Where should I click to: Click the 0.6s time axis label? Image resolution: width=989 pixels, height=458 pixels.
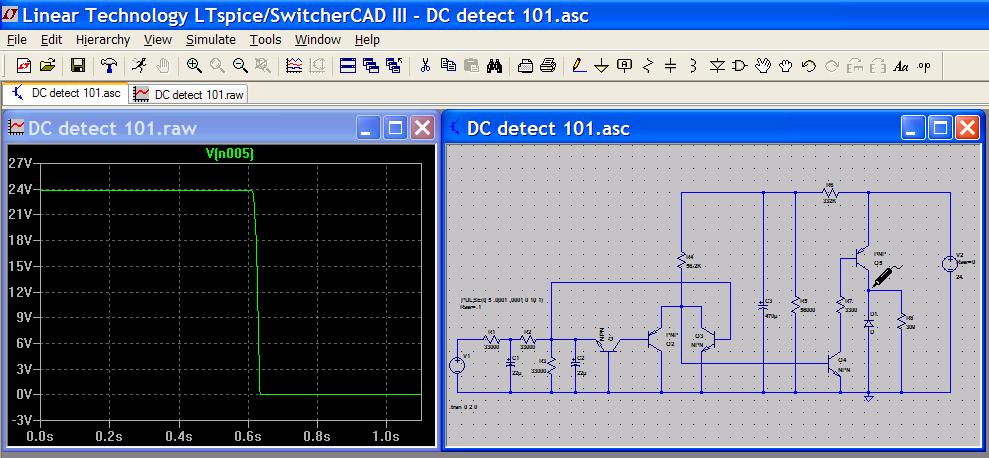coord(248,437)
